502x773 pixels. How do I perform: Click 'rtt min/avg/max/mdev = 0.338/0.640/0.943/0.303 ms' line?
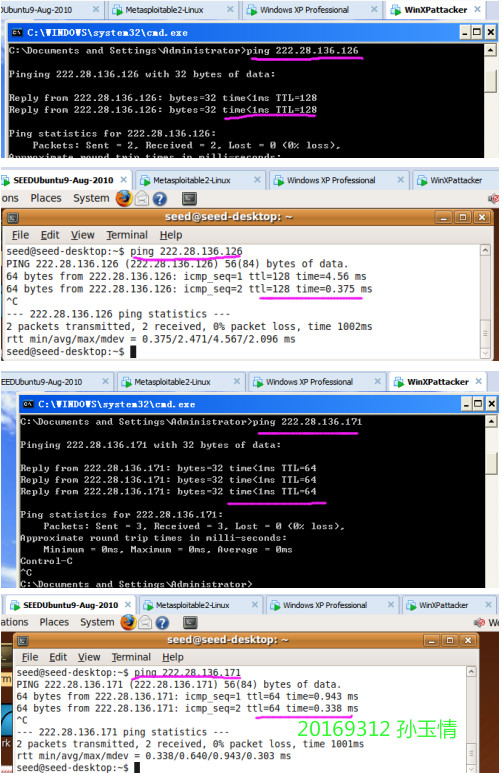coord(154,756)
